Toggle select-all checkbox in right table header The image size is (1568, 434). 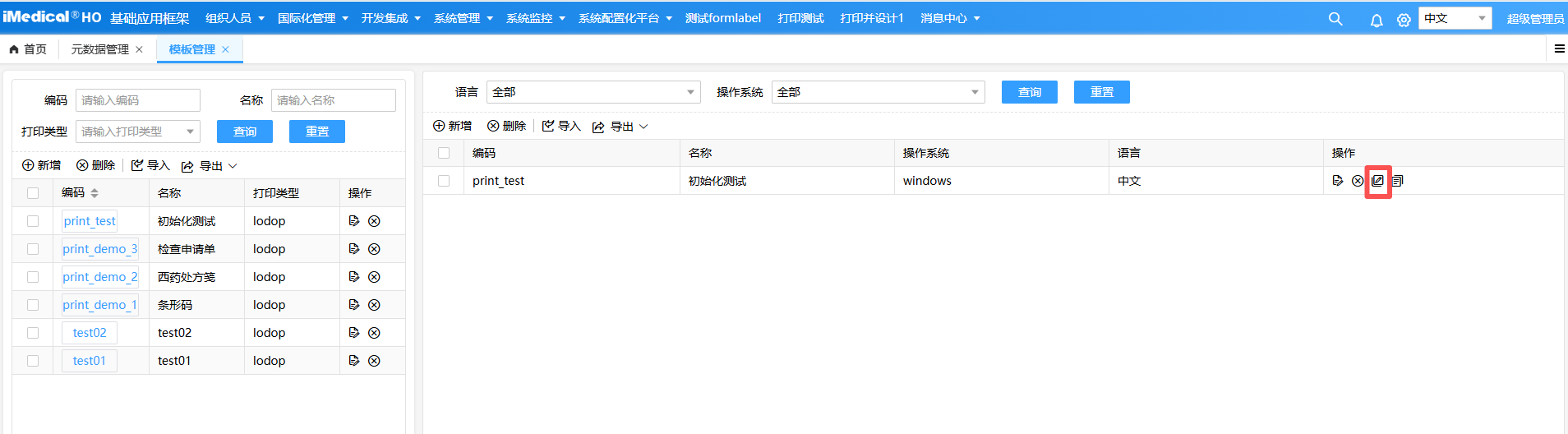(444, 153)
